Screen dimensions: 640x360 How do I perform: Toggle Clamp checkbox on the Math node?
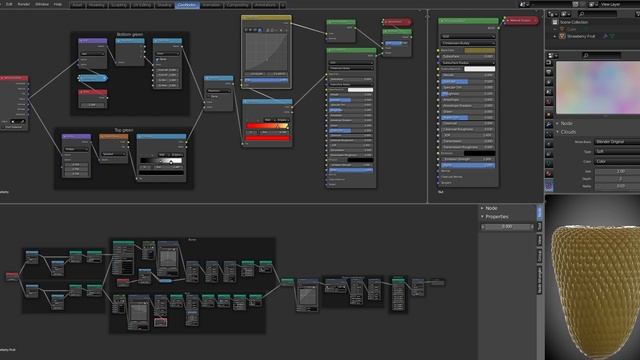pyautogui.click(x=209, y=96)
